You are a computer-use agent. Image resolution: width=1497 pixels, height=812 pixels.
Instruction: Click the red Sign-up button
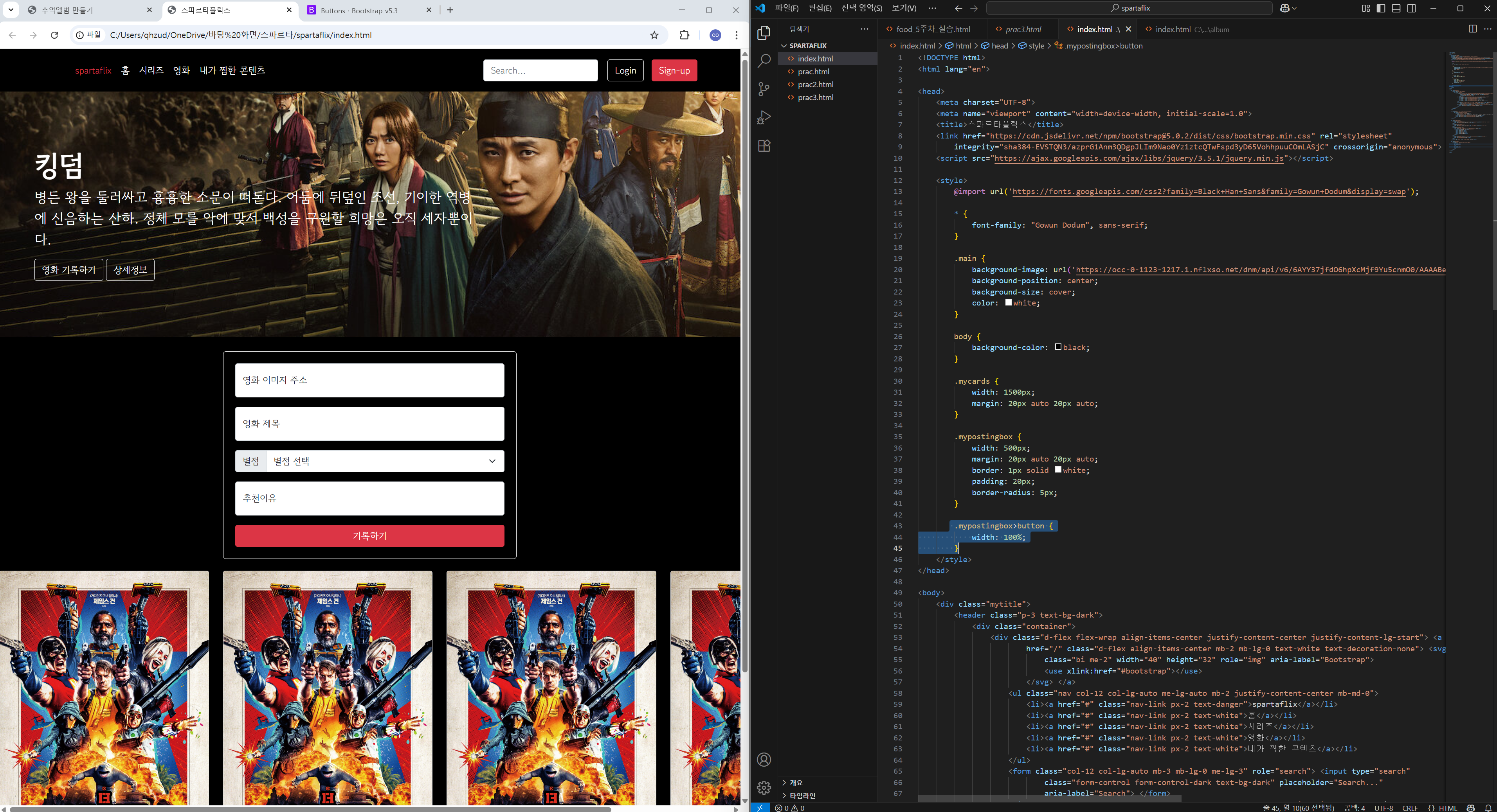(x=674, y=70)
